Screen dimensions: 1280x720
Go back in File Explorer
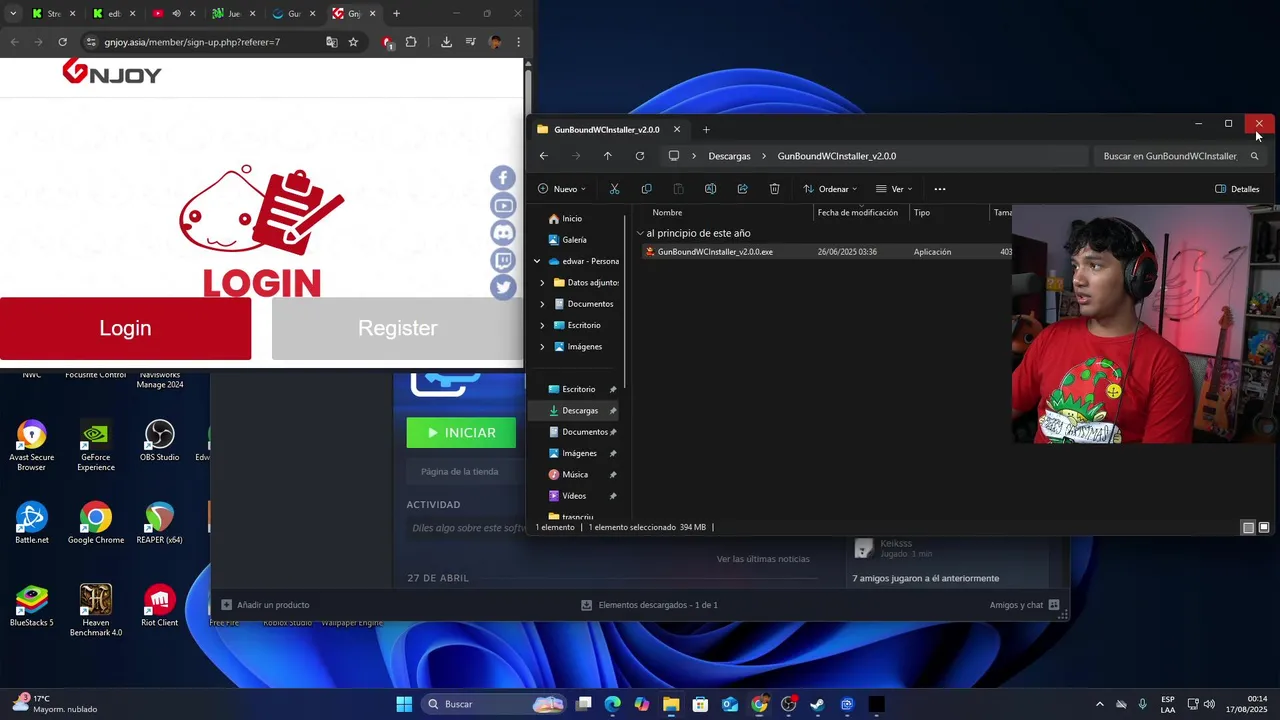(543, 156)
